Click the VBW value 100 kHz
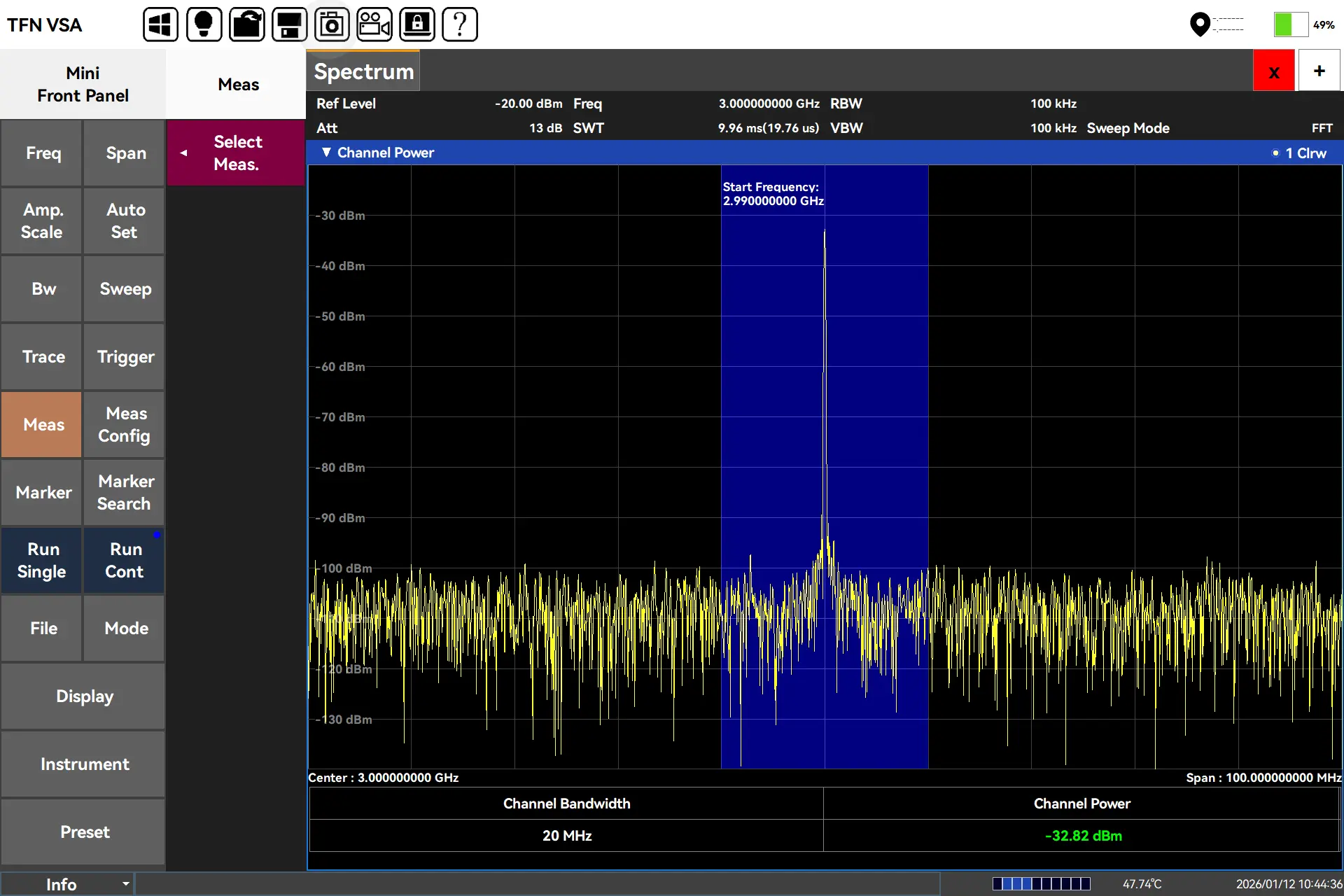The height and width of the screenshot is (896, 1344). [x=1053, y=128]
